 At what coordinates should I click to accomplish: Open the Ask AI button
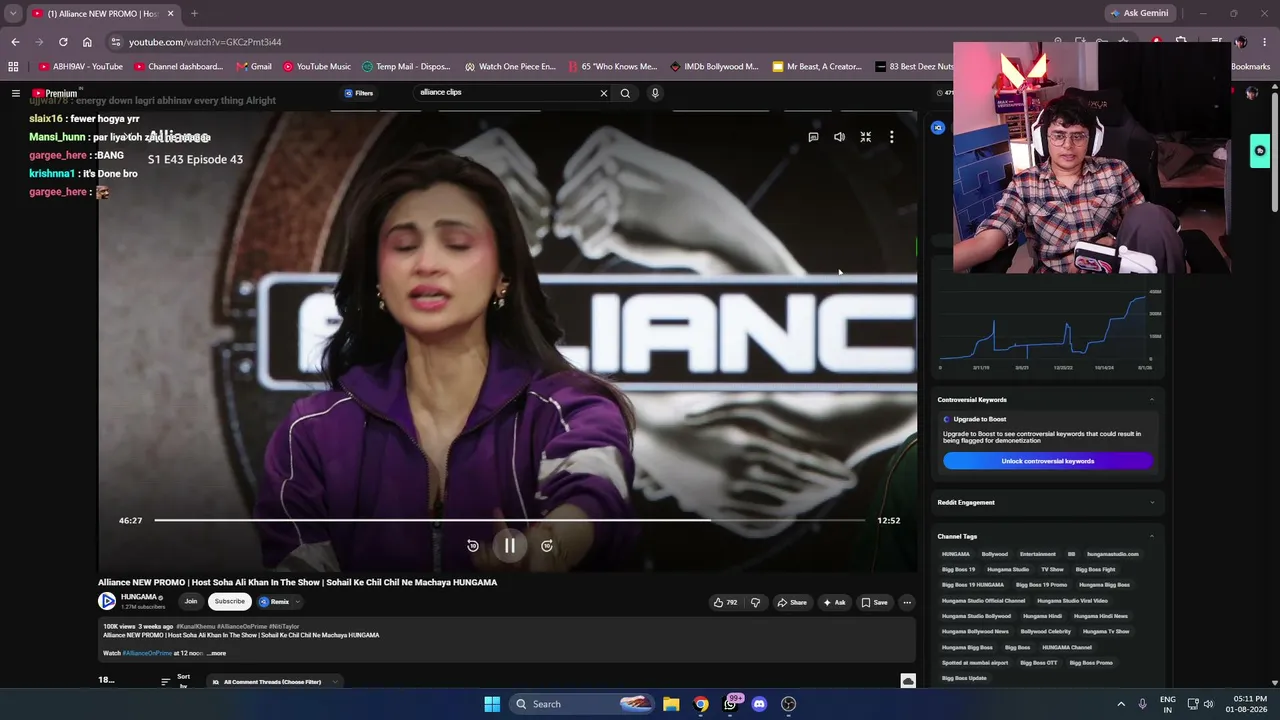pos(834,602)
